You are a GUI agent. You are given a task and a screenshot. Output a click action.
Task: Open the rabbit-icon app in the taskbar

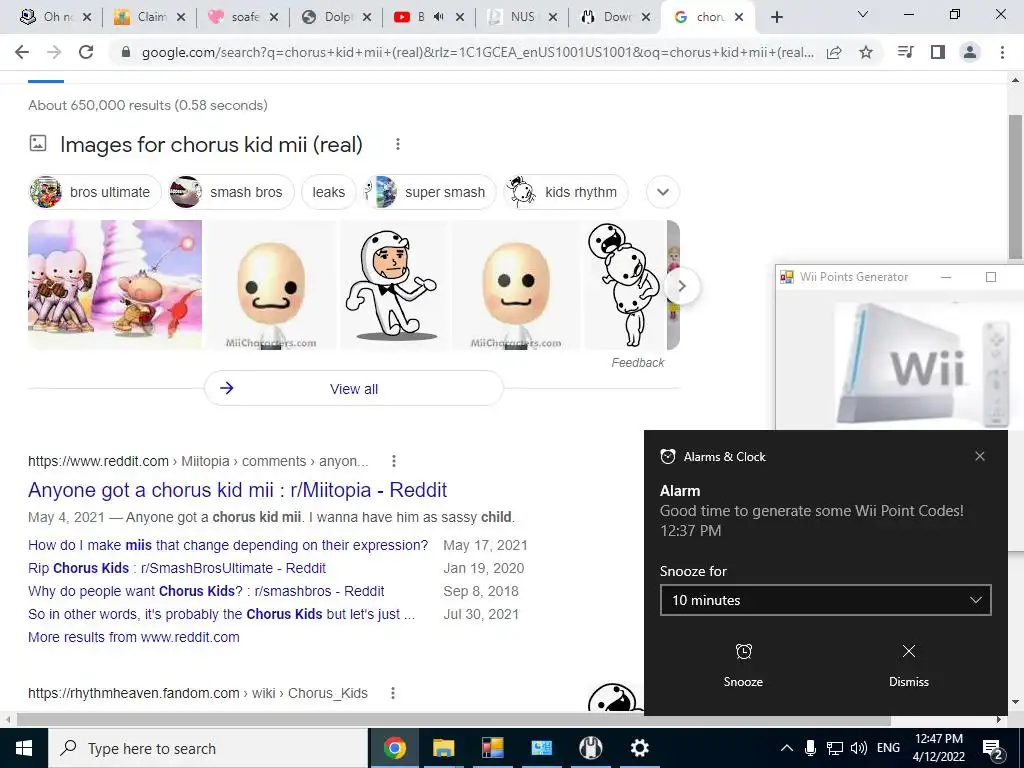(x=590, y=748)
